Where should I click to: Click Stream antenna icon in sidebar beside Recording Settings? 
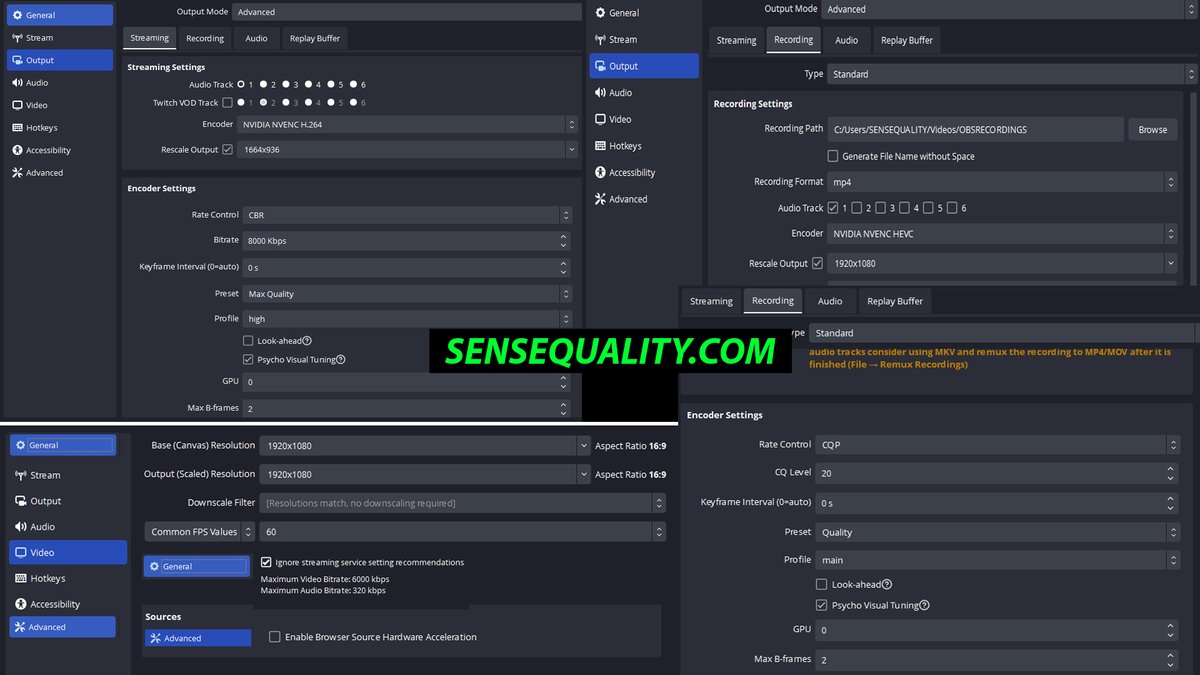[x=600, y=39]
